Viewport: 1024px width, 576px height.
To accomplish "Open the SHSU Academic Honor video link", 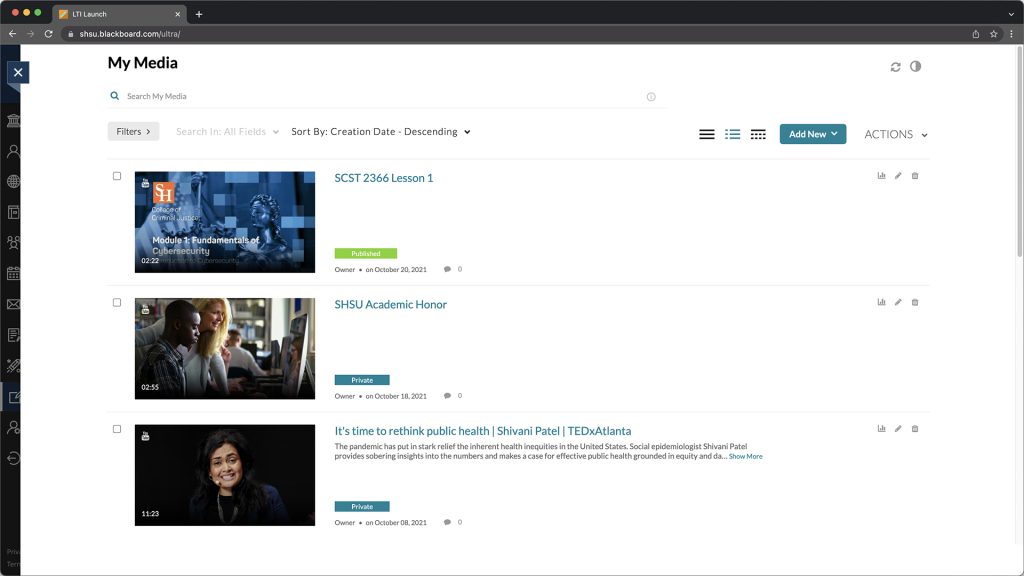I will point(390,305).
